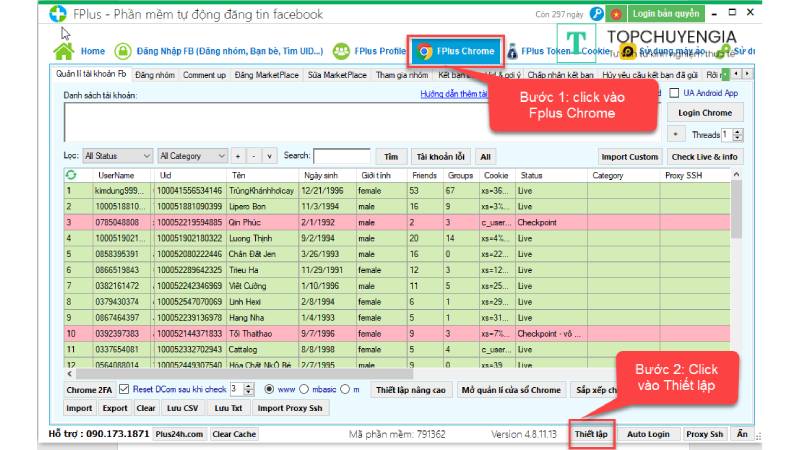Open FPlus Chrome via Chrome icon
This screenshot has height=450, width=800.
(x=425, y=51)
